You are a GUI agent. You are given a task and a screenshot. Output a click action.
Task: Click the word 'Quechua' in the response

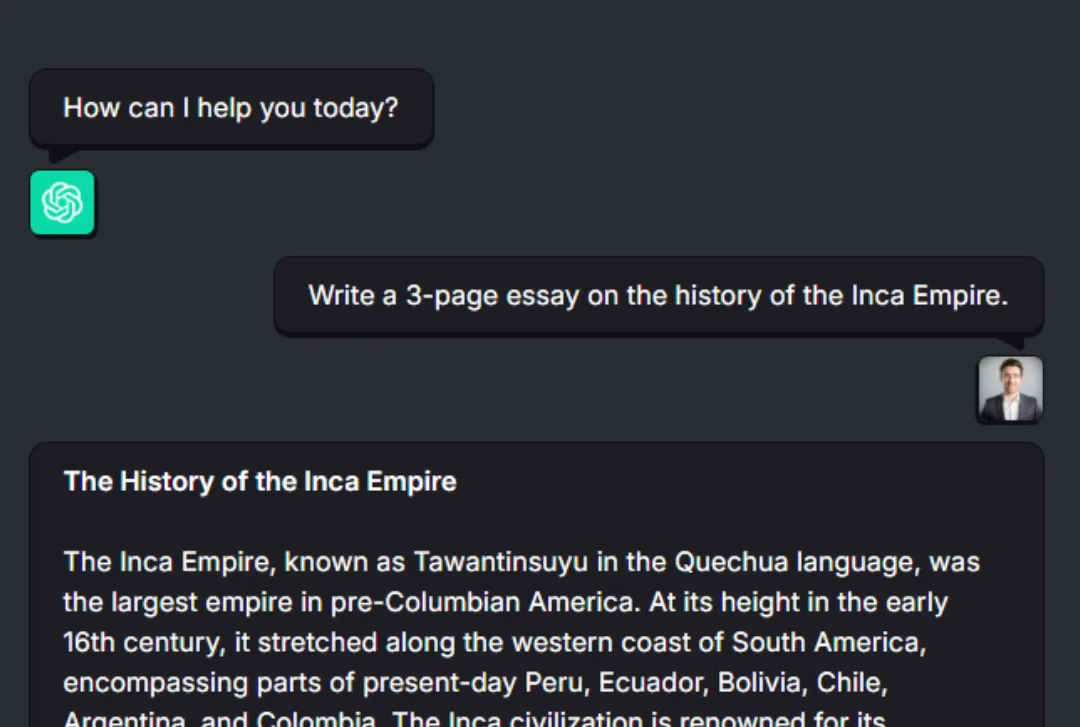pyautogui.click(x=731, y=562)
